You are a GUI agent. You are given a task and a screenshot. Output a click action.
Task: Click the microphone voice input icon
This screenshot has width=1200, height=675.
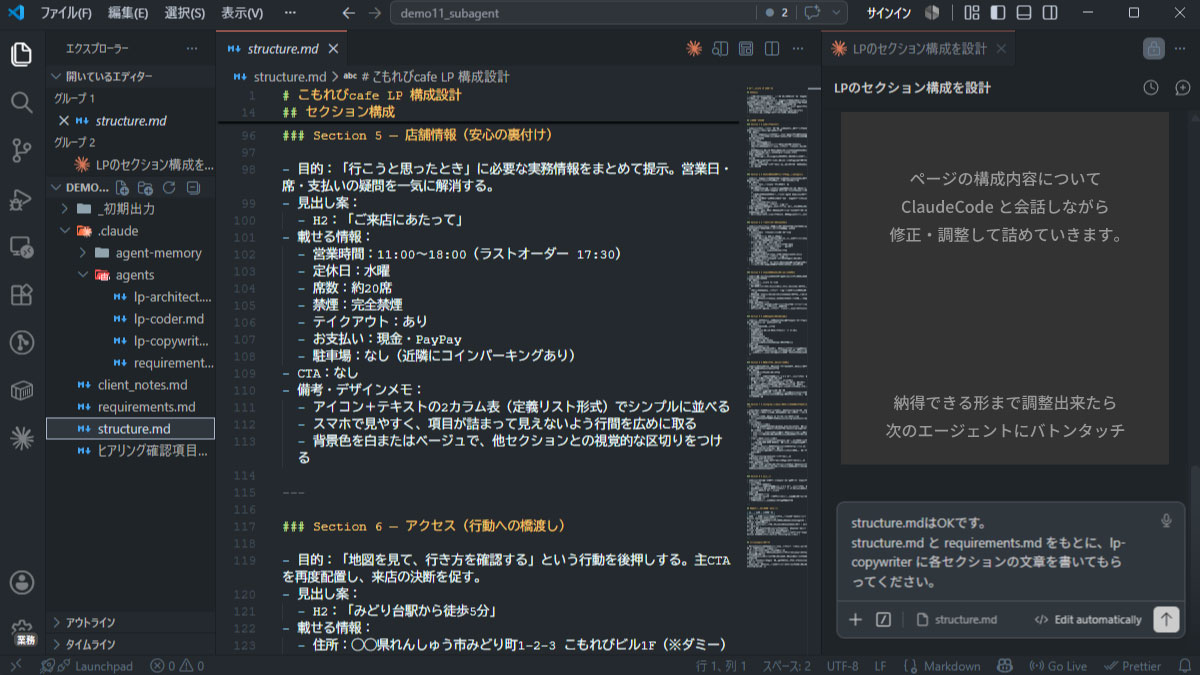[1166, 520]
